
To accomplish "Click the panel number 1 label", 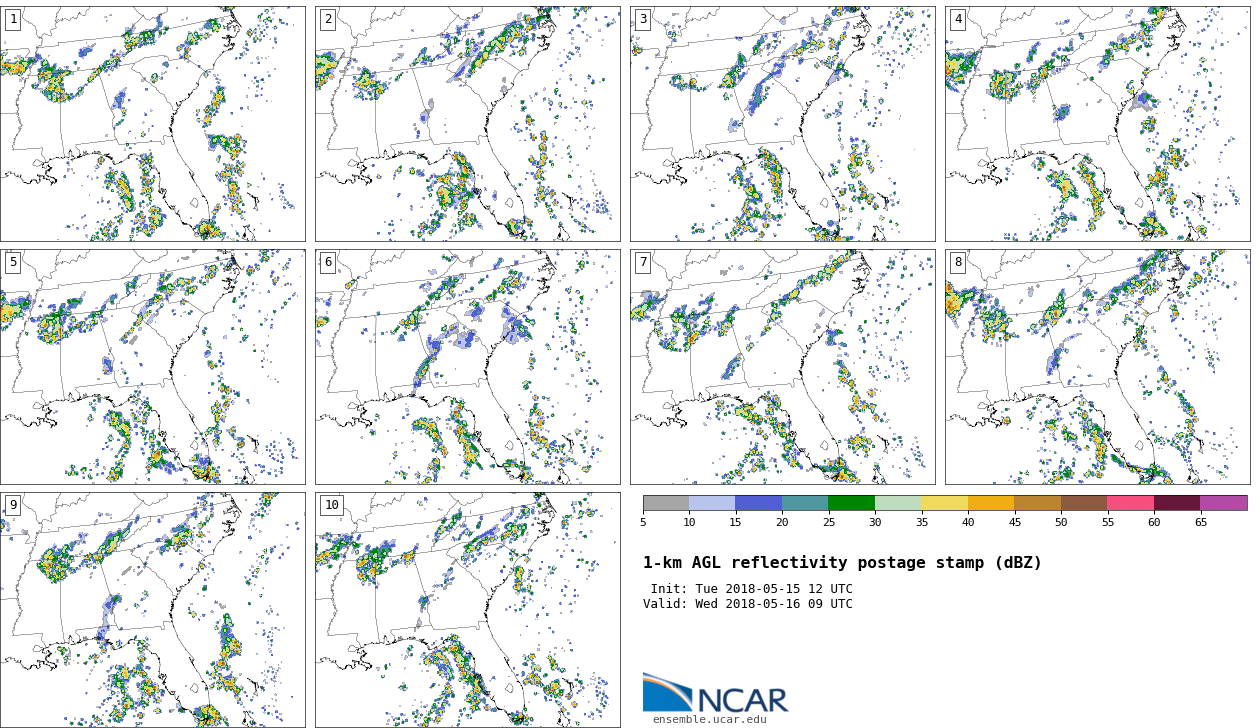I will point(13,19).
